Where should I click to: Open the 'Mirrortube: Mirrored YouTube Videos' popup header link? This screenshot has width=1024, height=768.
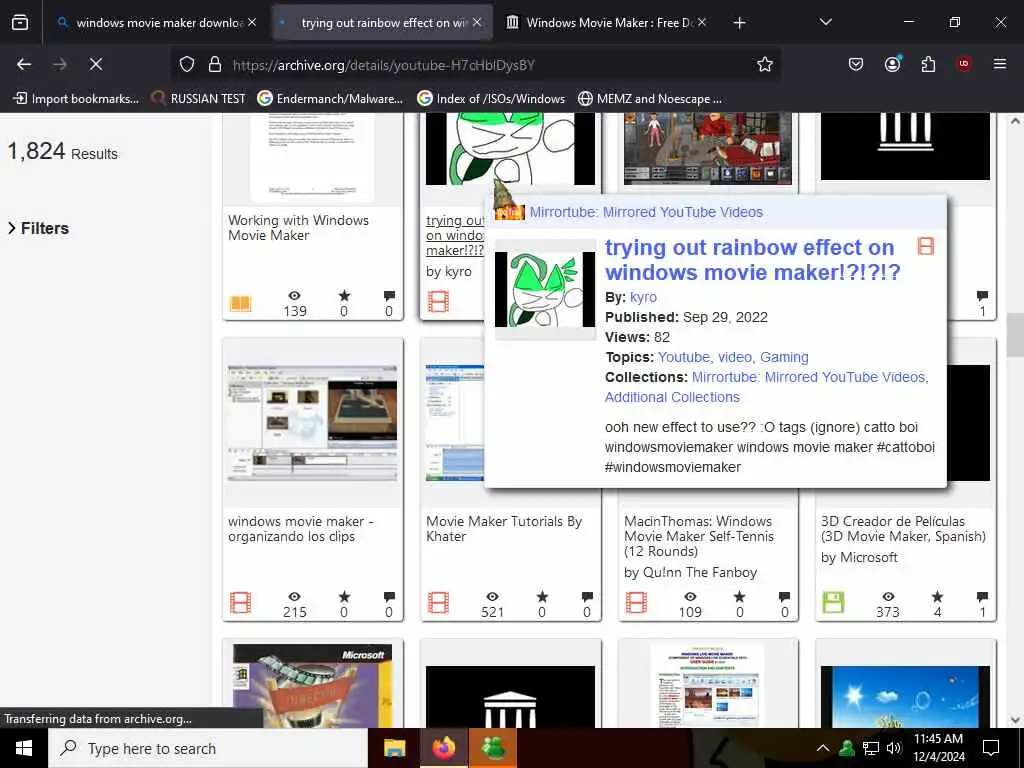tap(646, 212)
